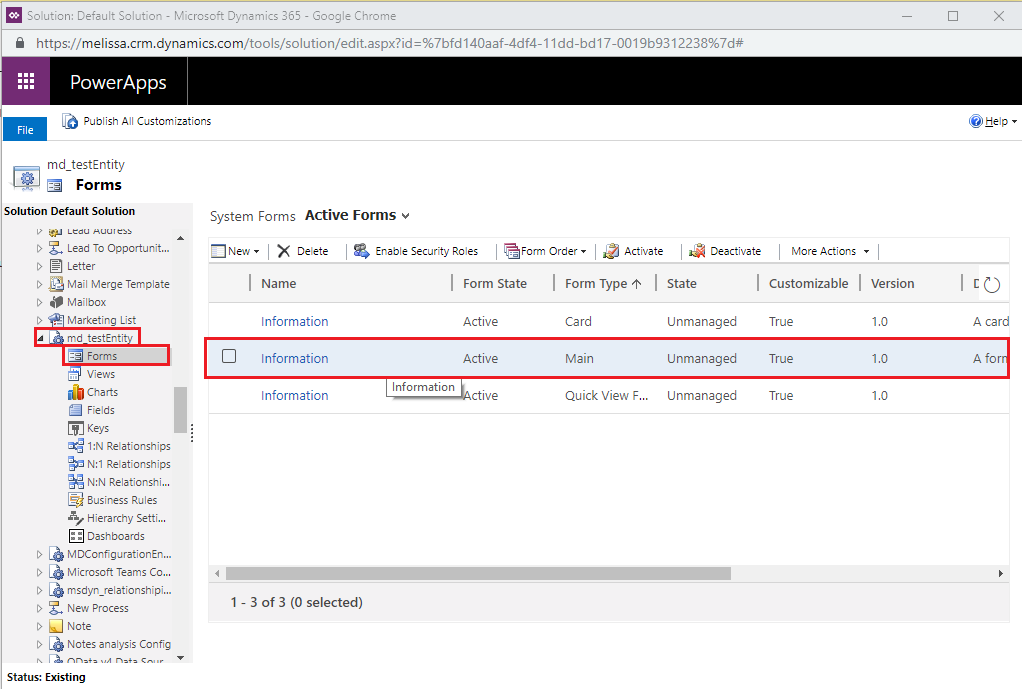Click the horizontal scrollbar right arrow
Viewport: 1022px width, 689px height.
click(x=1000, y=574)
